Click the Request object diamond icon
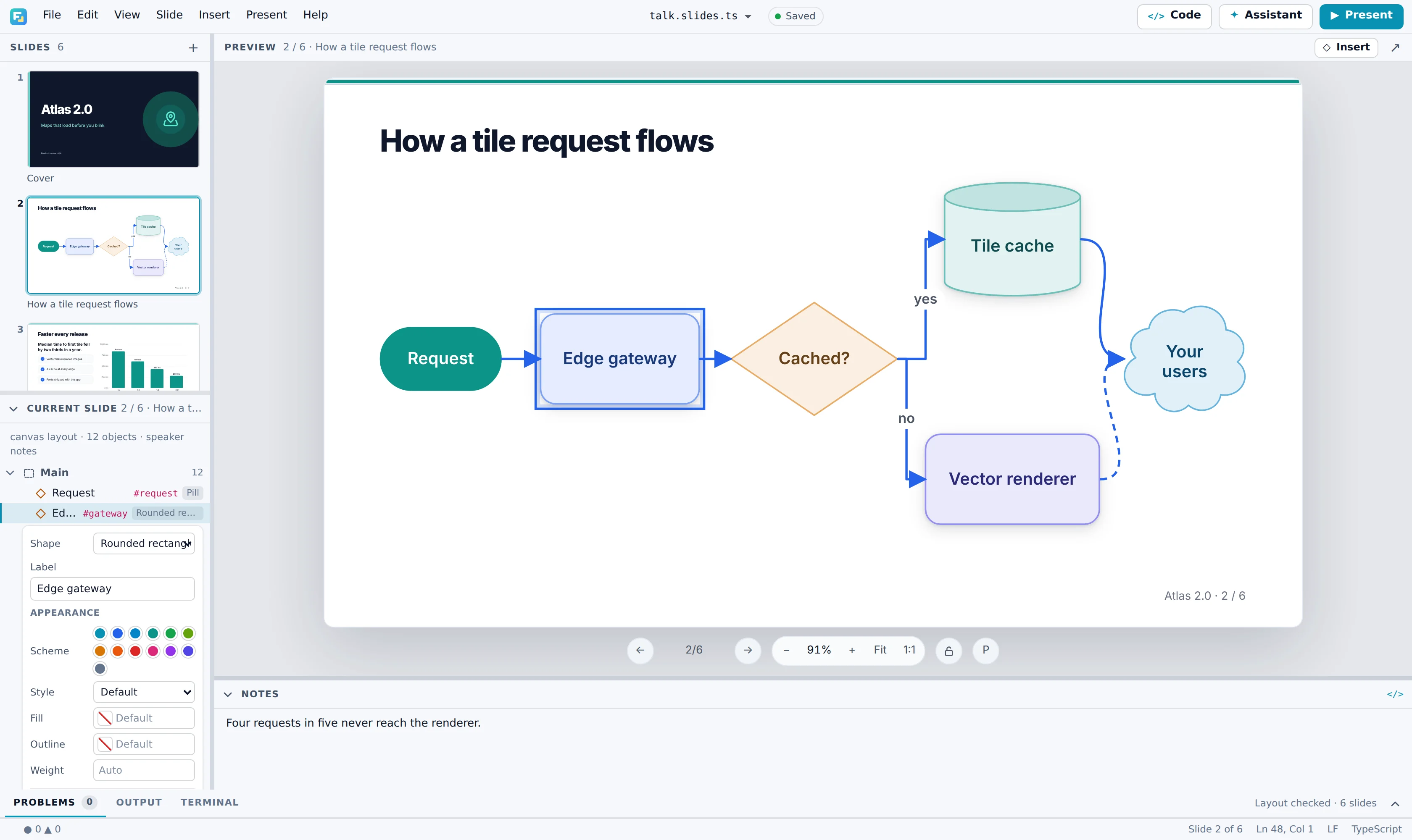 [x=41, y=493]
